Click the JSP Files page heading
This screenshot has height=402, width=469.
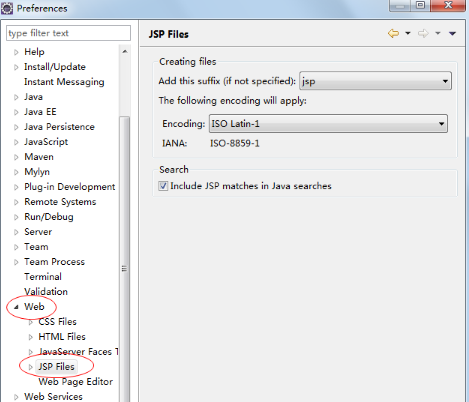(169, 34)
